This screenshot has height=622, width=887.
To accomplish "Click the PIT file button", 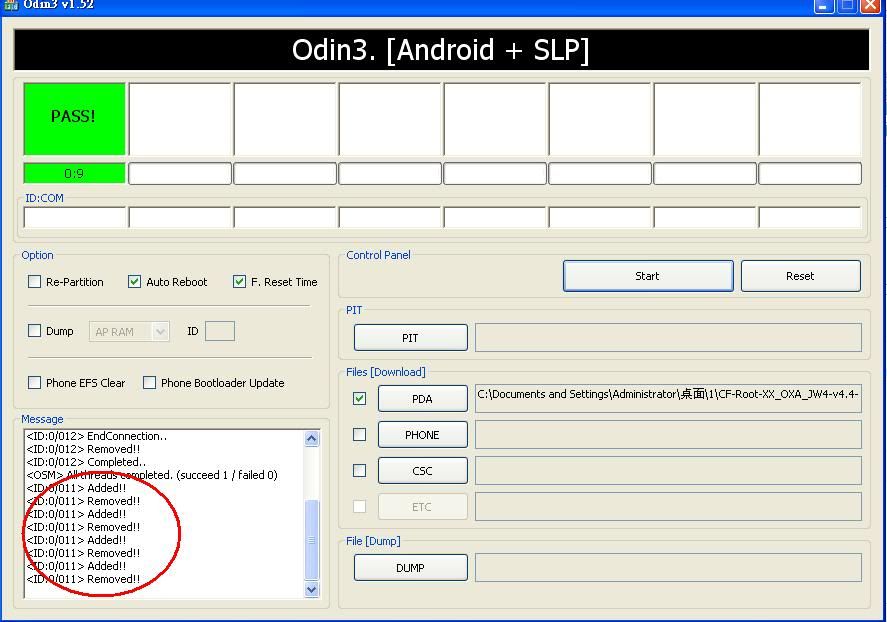I will (x=410, y=338).
